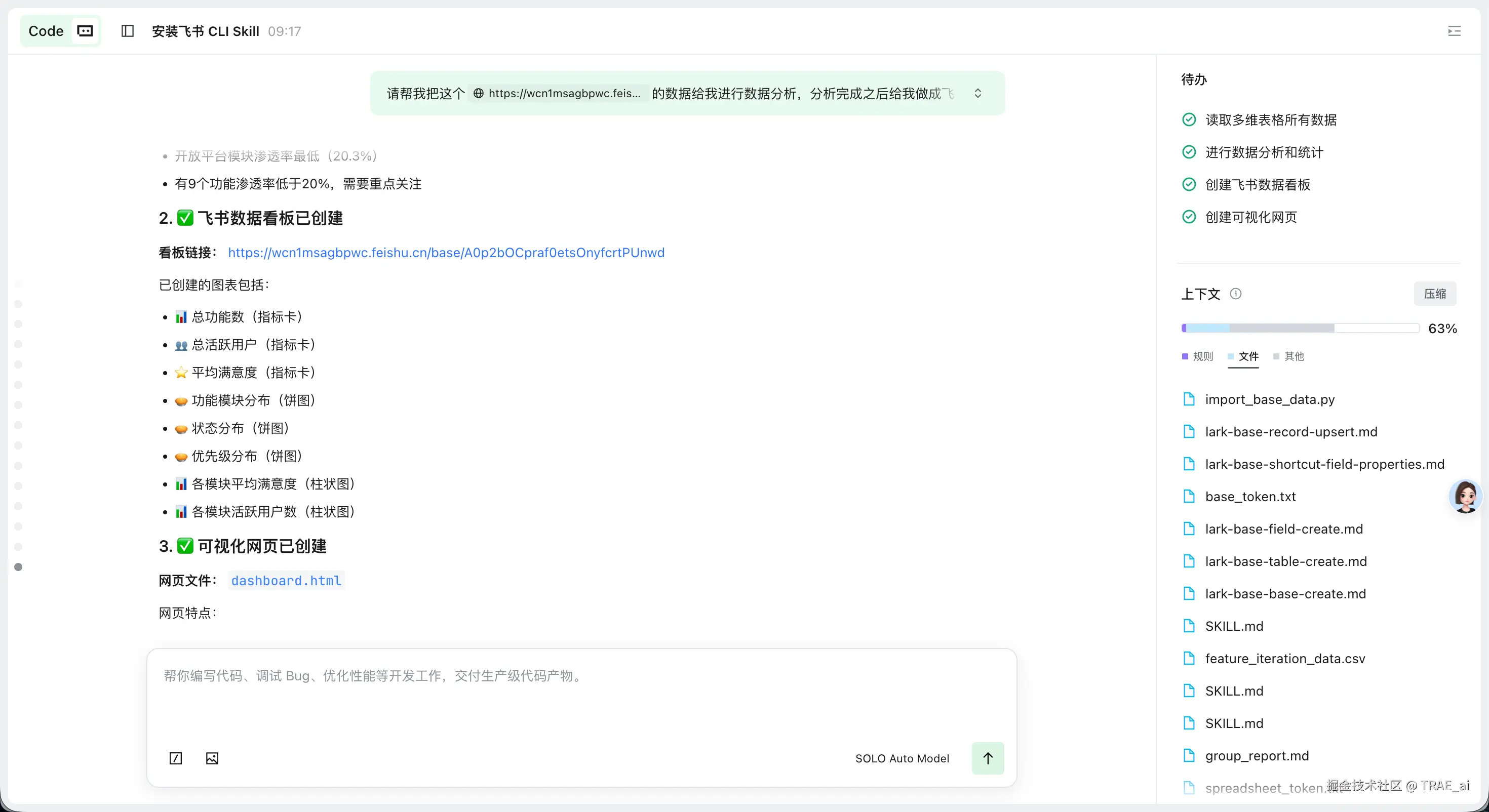The height and width of the screenshot is (812, 1489).
Task: Toggle the 创建可视化网页 todo check
Action: click(x=1189, y=217)
